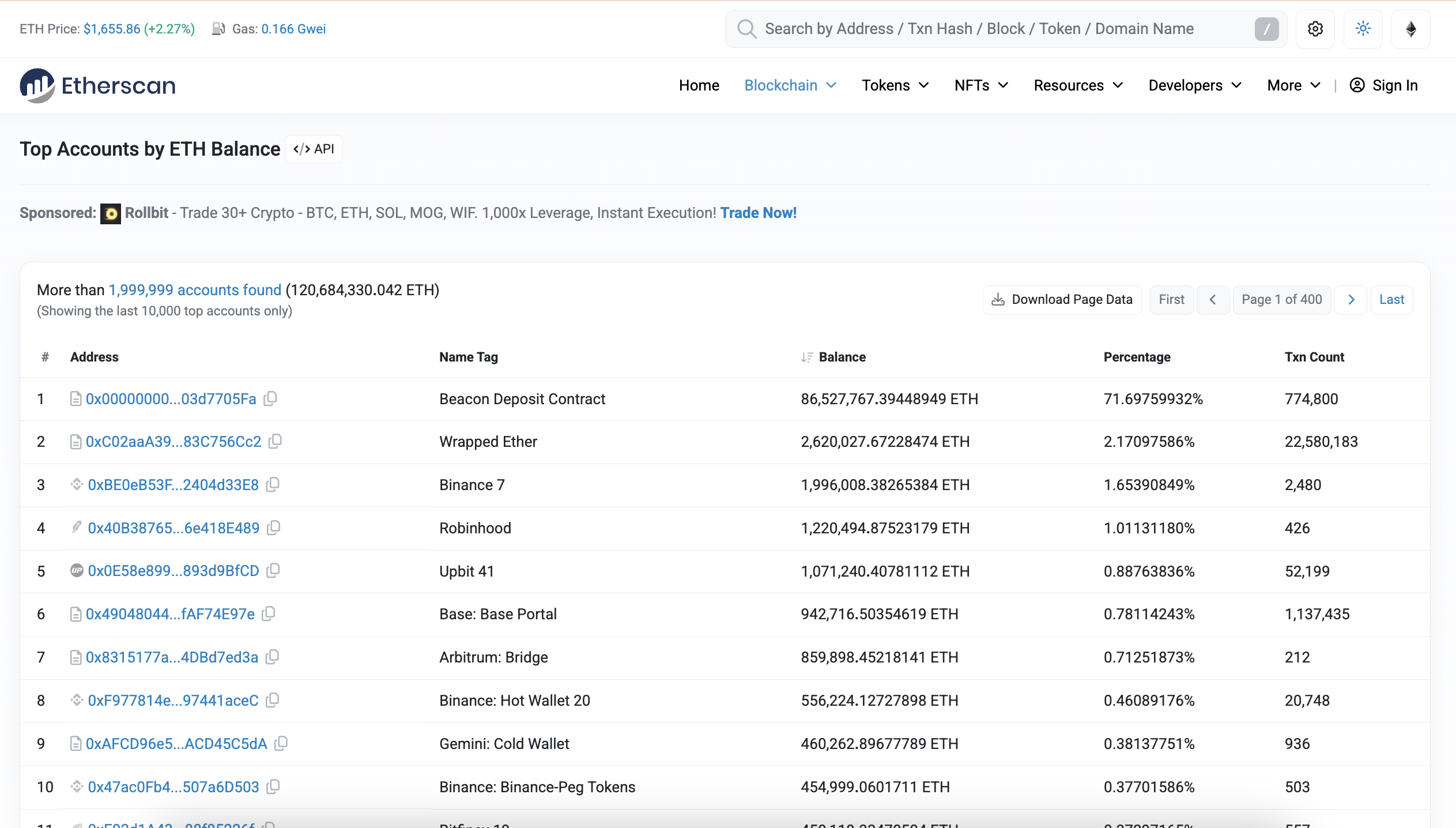Click ETH price $1,655.86 link
Screen dimensions: 1456x828
[x=112, y=29]
